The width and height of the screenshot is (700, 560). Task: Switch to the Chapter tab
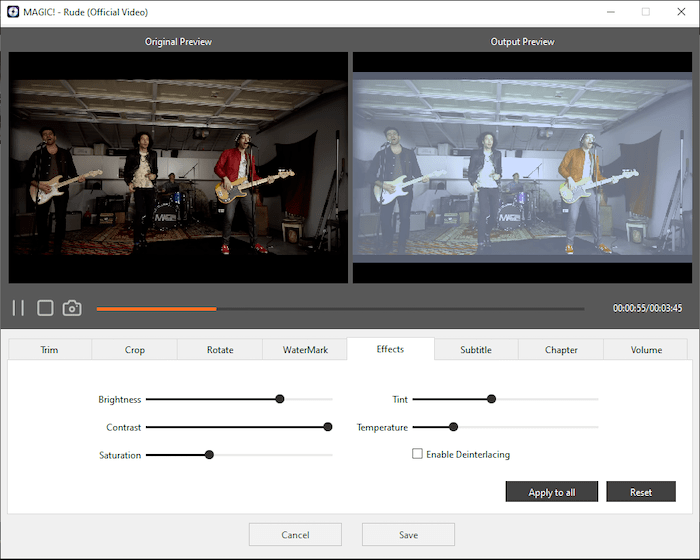(561, 350)
